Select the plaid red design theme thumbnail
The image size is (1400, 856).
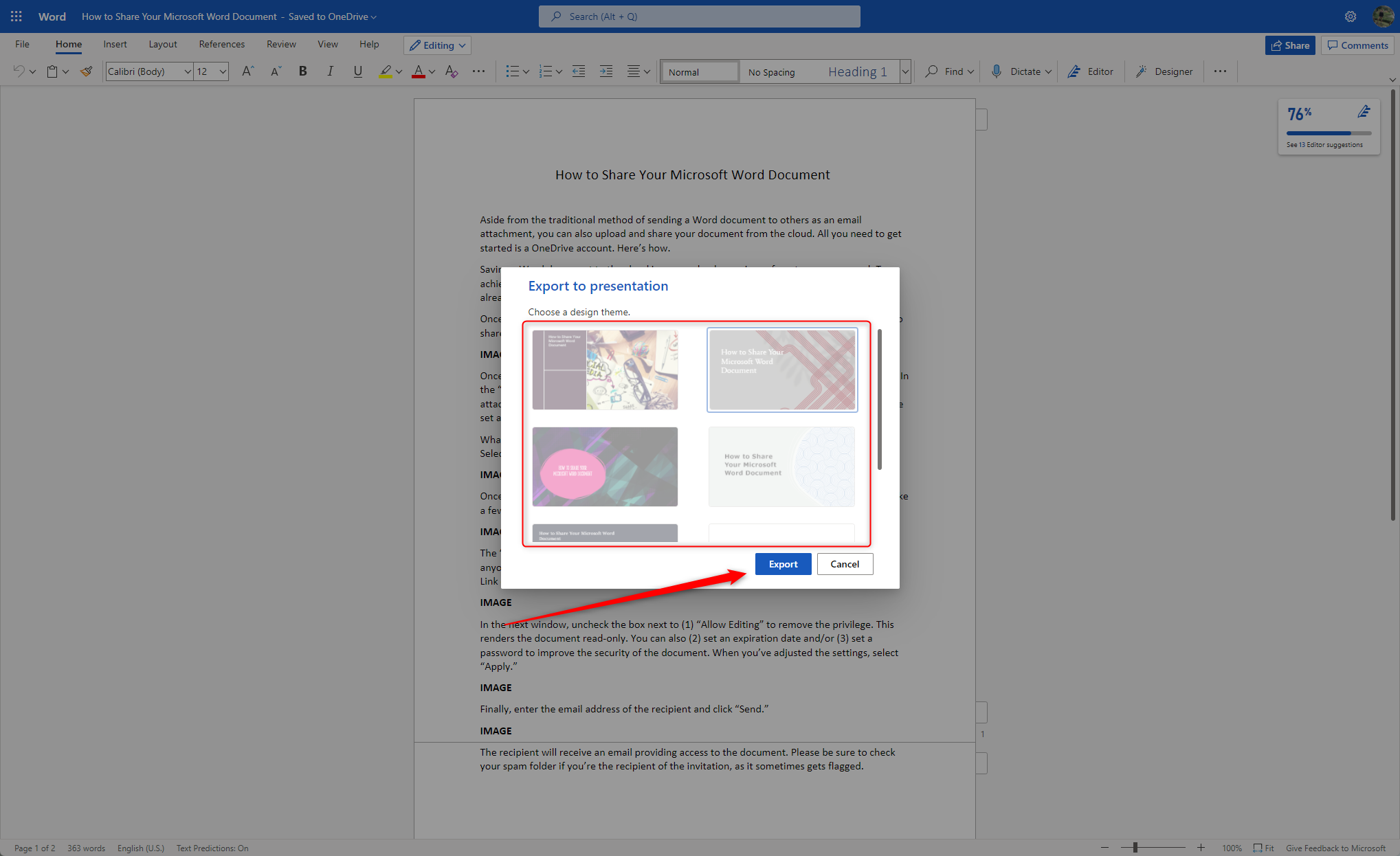782,368
